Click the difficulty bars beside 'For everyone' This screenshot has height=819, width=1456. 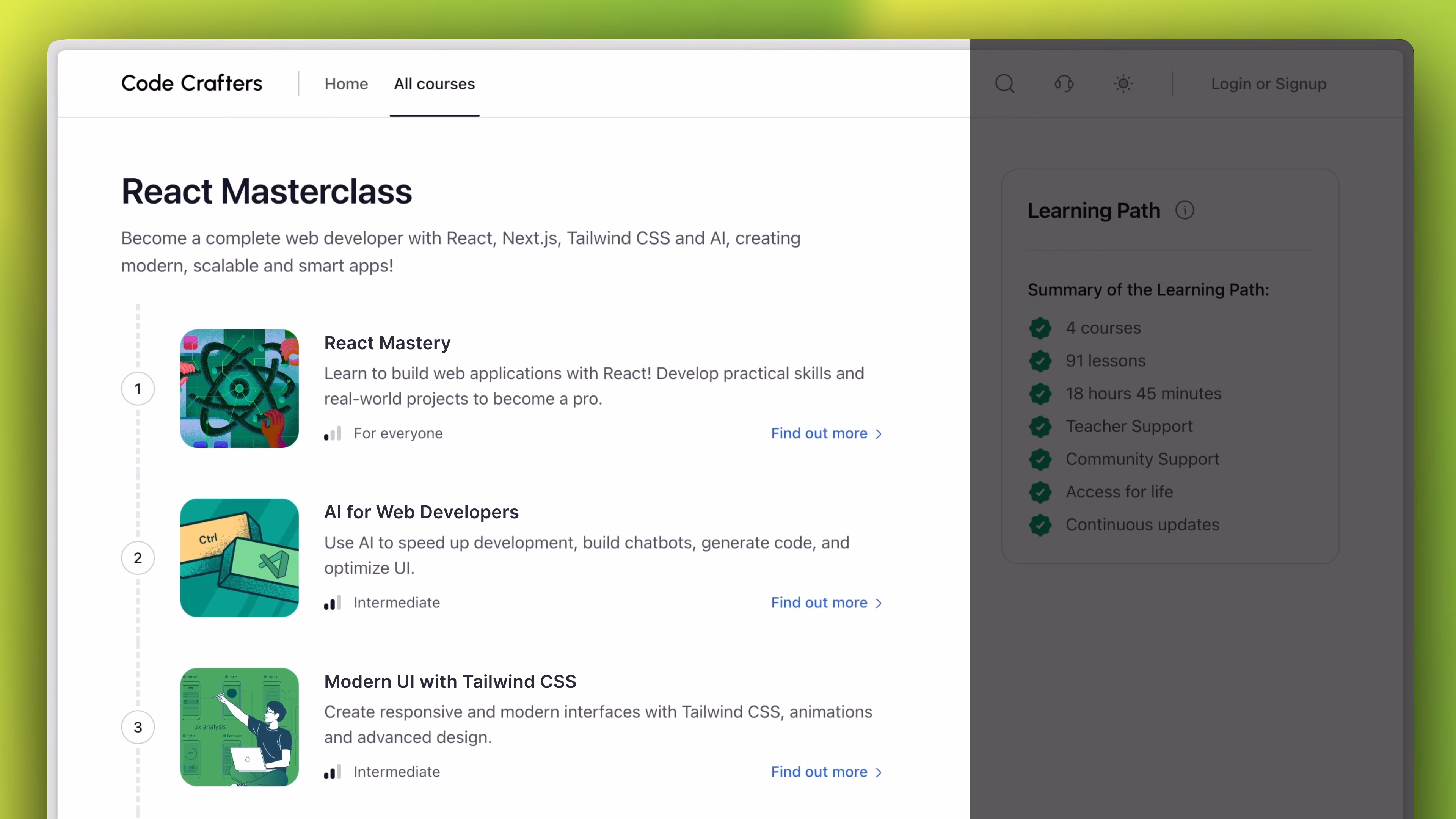[x=333, y=433]
